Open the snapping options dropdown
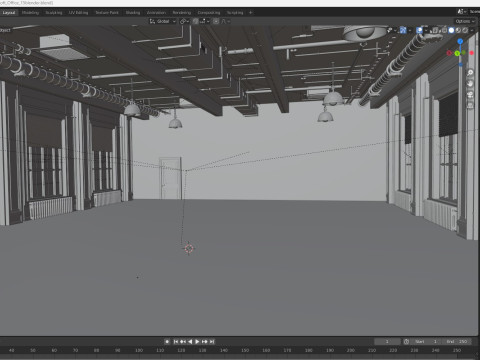The height and width of the screenshot is (360, 480). pyautogui.click(x=204, y=21)
